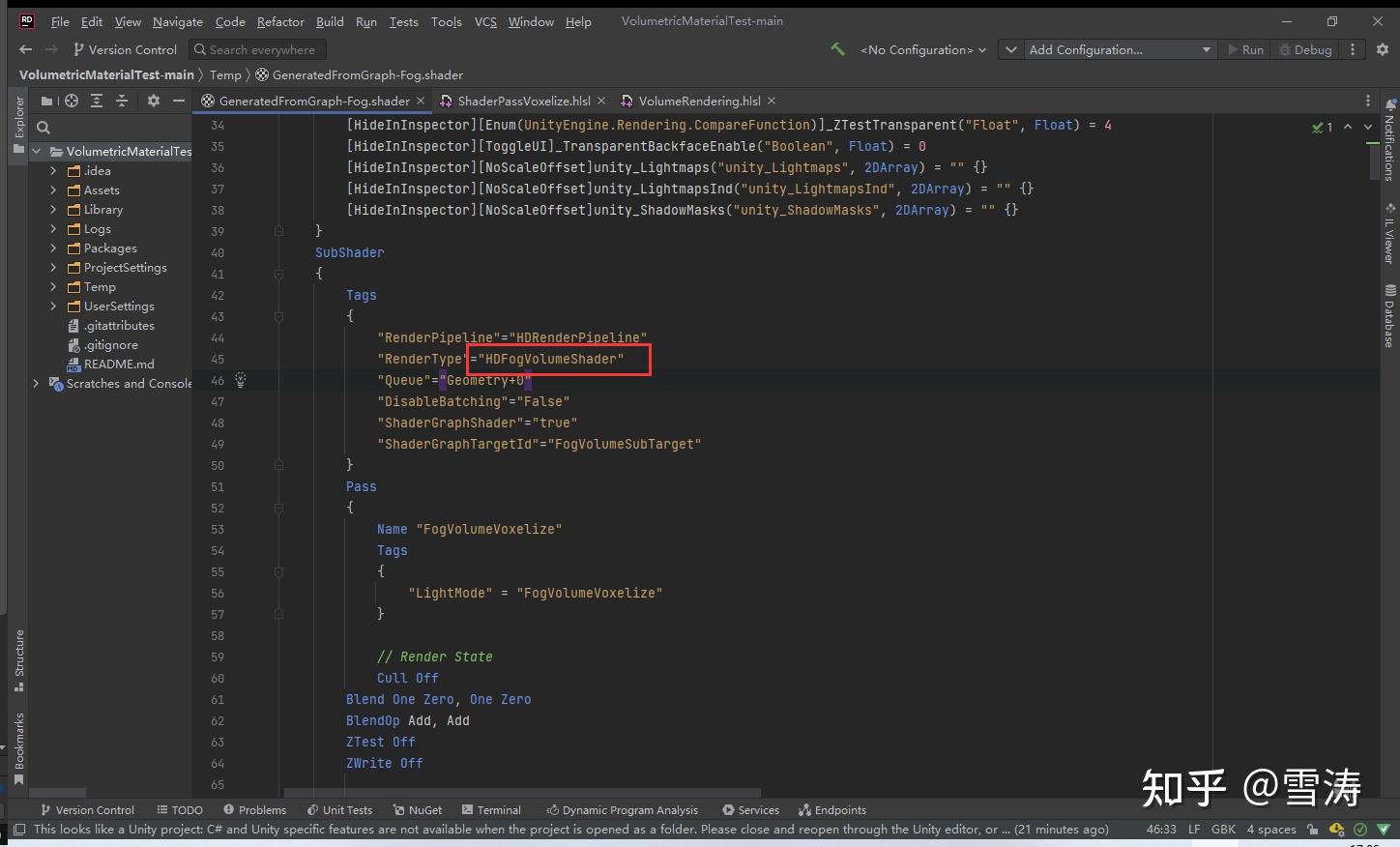Open the Refactor menu
This screenshot has width=1400, height=847.
pos(280,21)
